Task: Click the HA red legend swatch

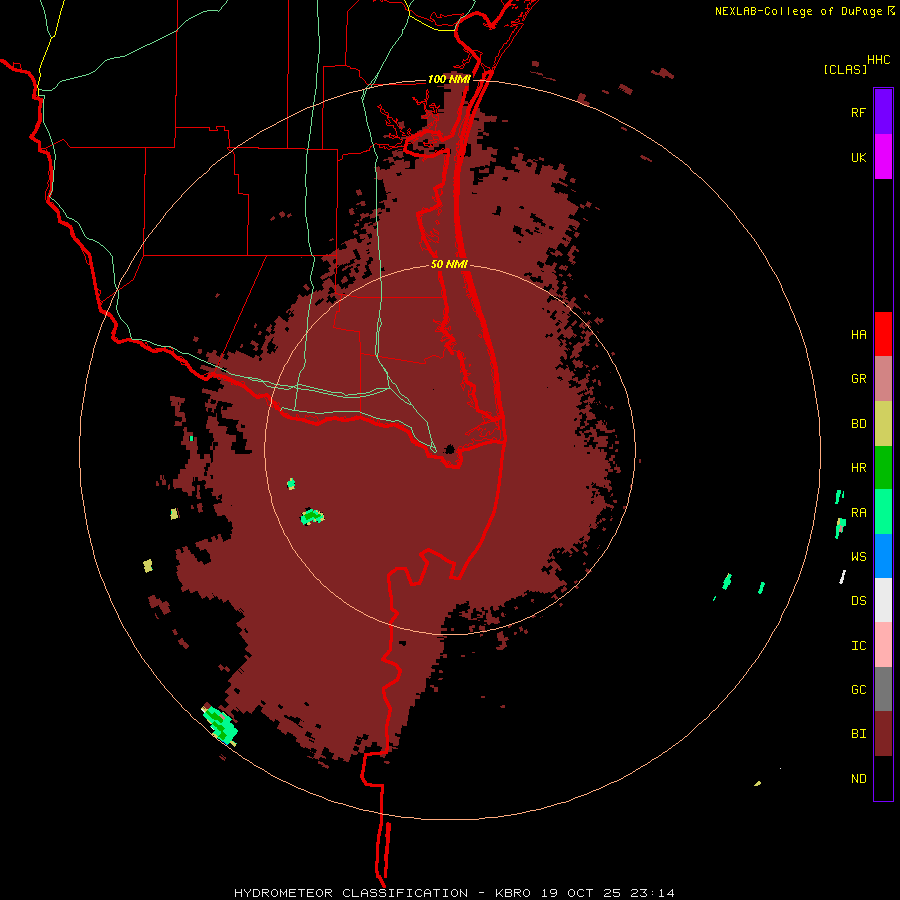Action: 883,334
